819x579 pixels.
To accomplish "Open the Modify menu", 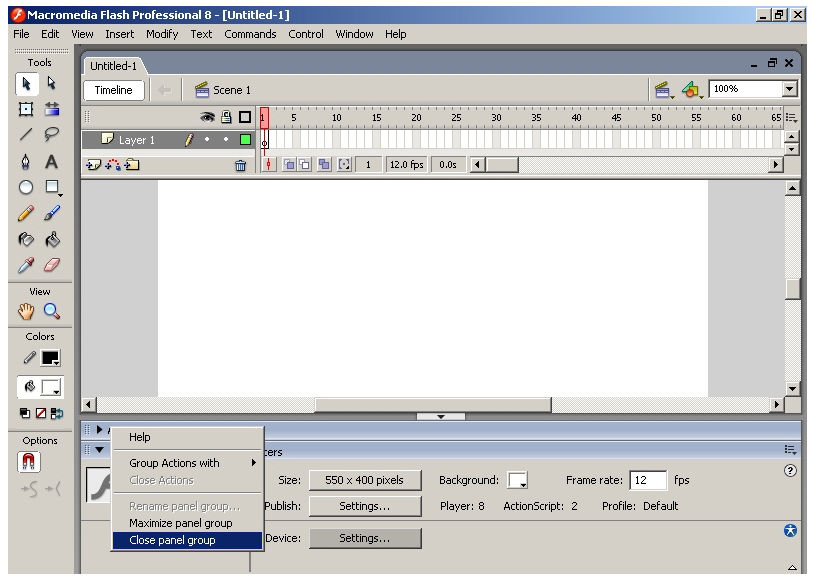I will pyautogui.click(x=162, y=34).
